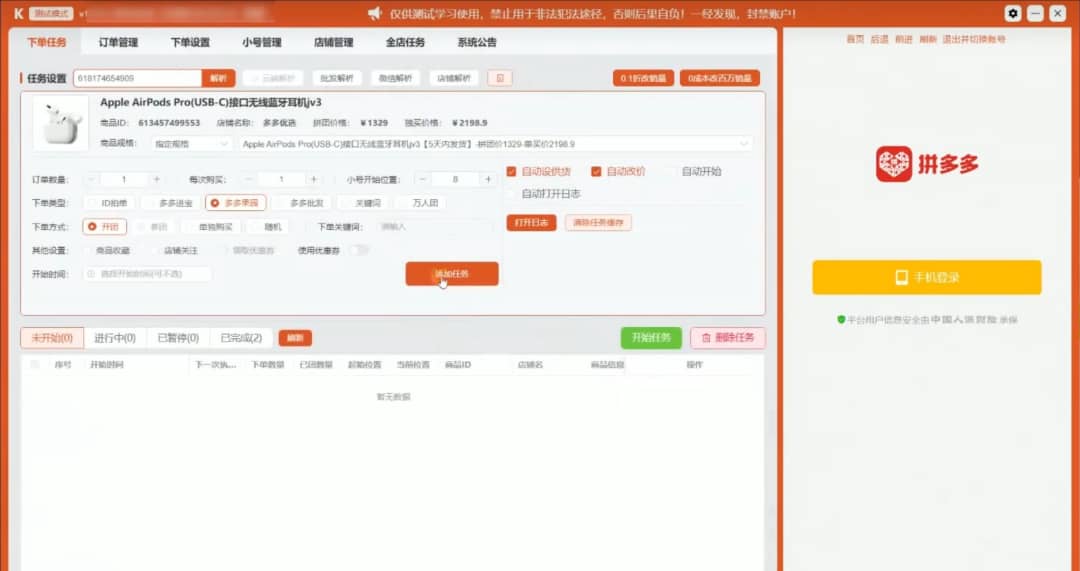This screenshot has width=1080, height=571.
Task: Open 订单管理 tab
Action: point(118,42)
